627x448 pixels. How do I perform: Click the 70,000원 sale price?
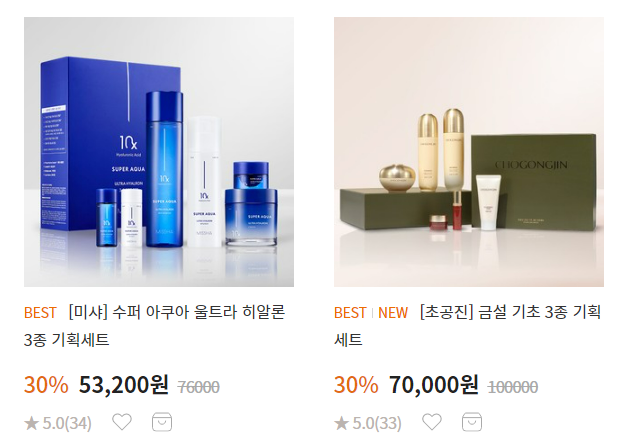coord(433,385)
